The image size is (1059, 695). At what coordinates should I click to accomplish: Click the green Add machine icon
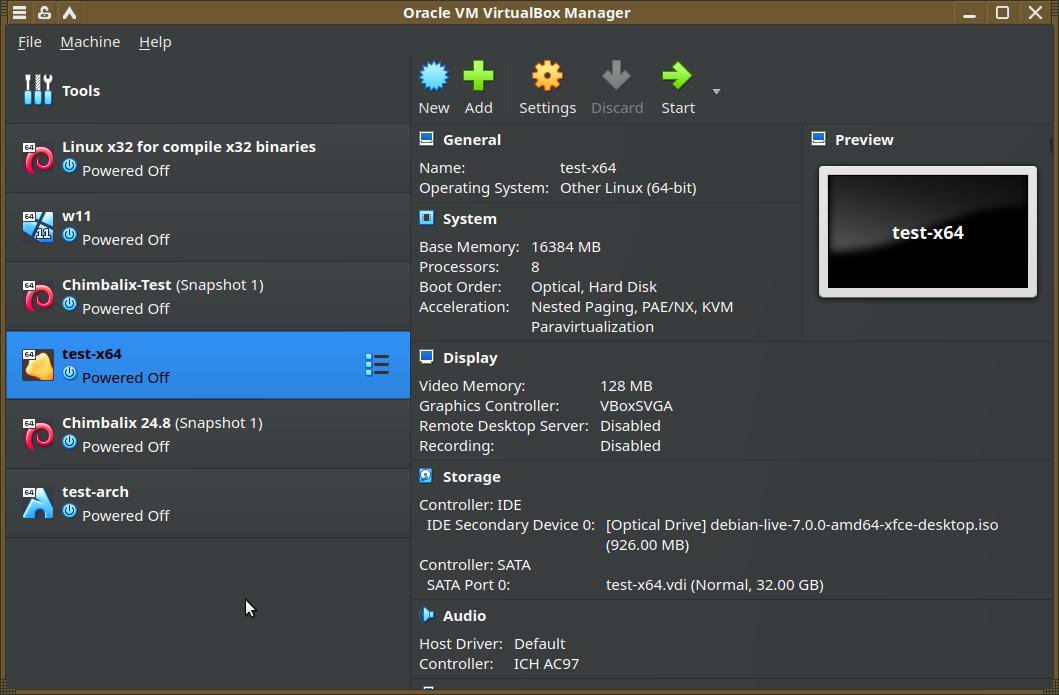(x=478, y=76)
